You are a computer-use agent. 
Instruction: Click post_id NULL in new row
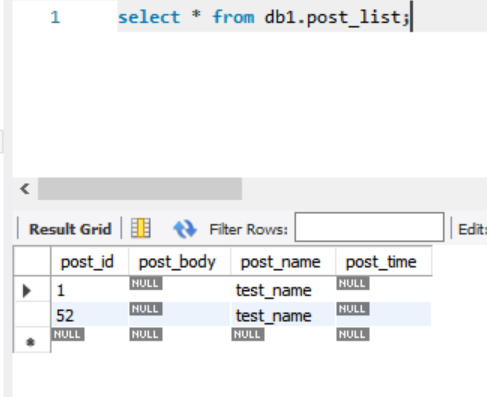(x=68, y=334)
